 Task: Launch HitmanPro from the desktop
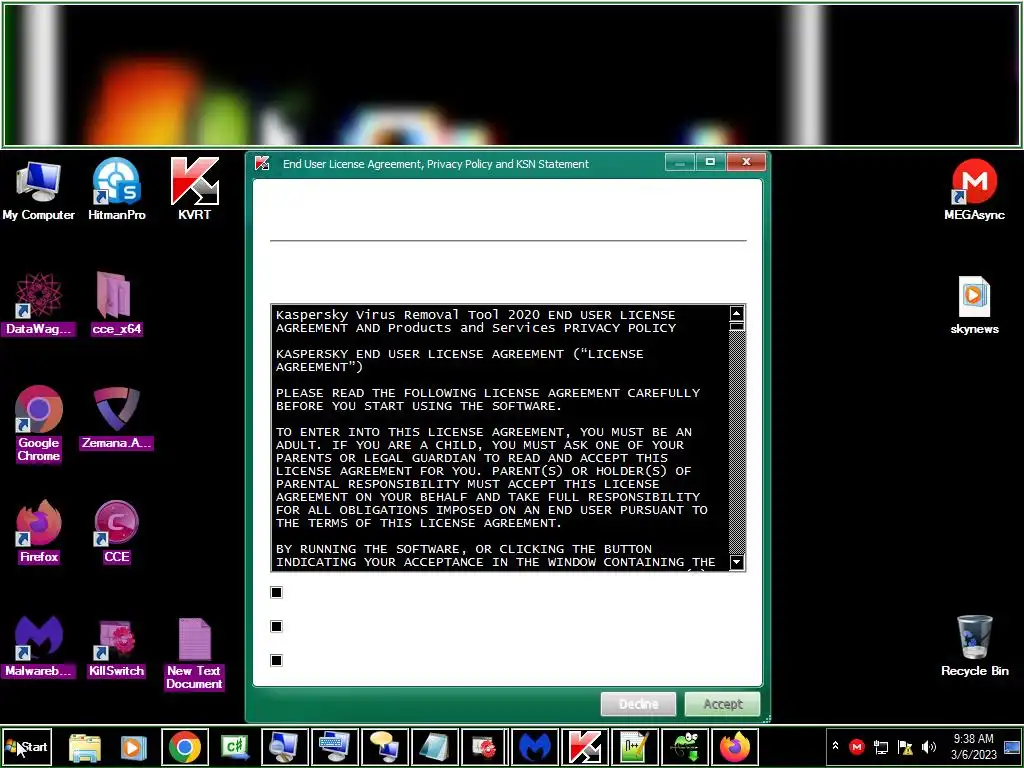116,189
